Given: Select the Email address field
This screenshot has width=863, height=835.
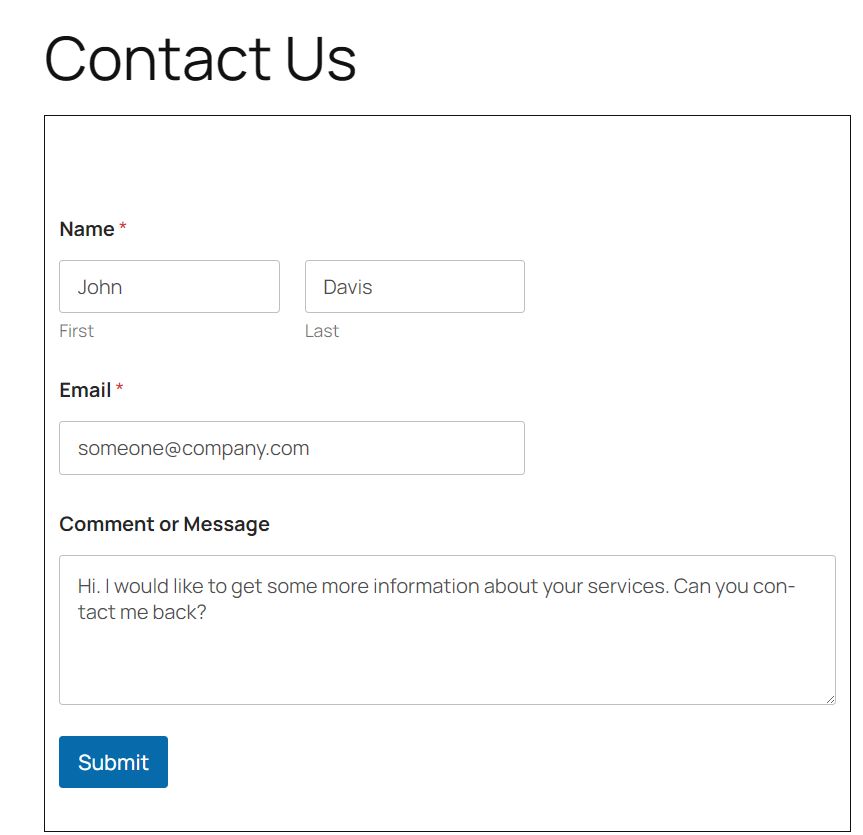Looking at the screenshot, I should click(291, 448).
